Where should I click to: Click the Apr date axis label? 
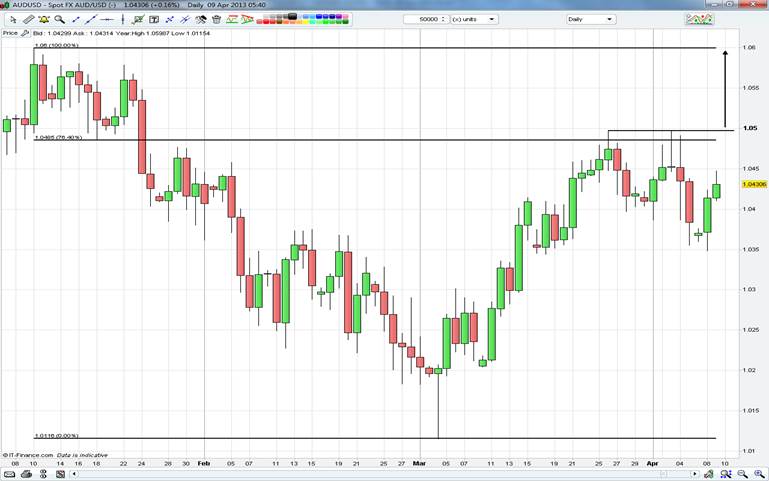tap(652, 463)
